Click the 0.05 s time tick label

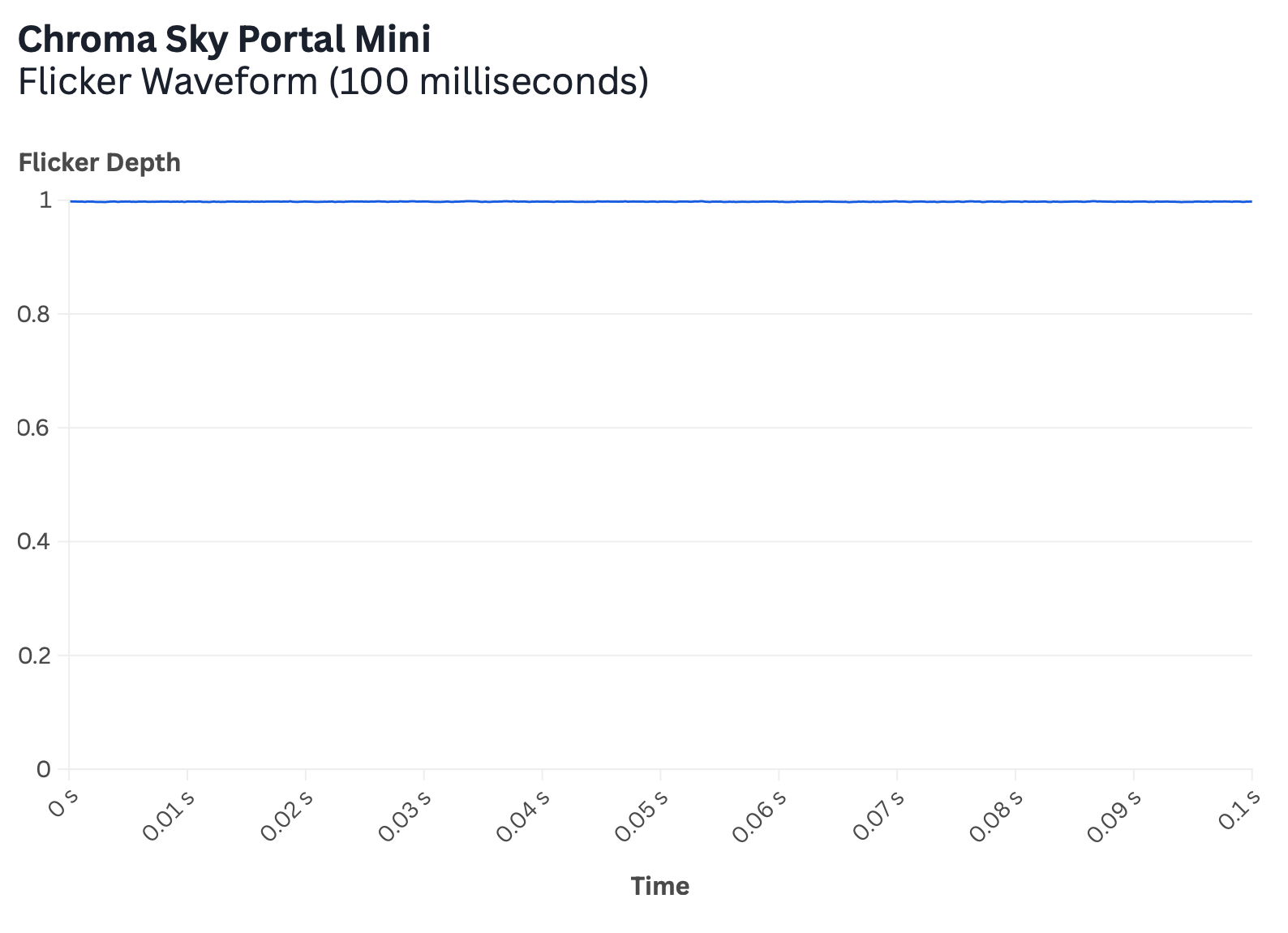[x=642, y=815]
